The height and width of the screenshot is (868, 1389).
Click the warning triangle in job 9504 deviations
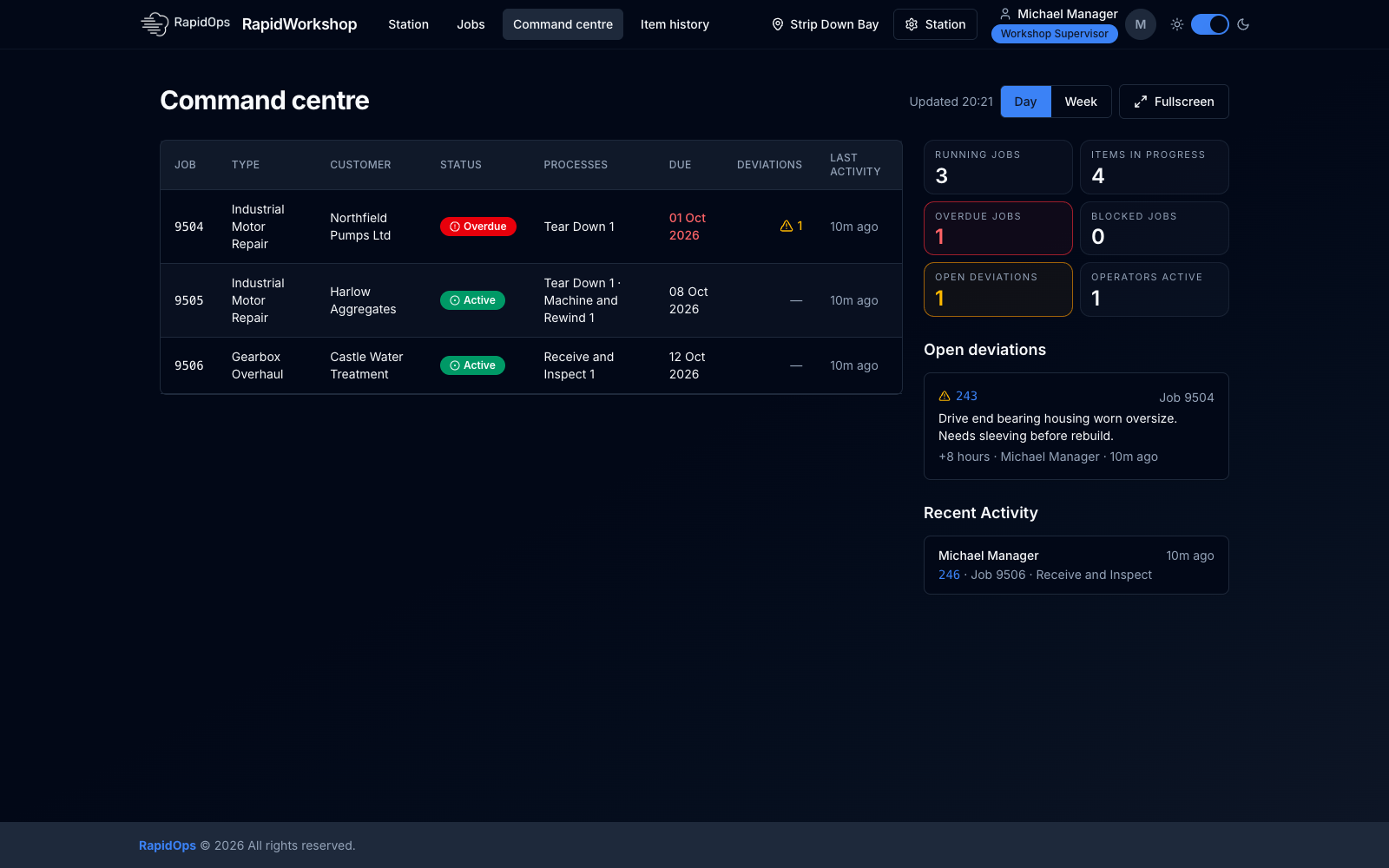point(787,226)
